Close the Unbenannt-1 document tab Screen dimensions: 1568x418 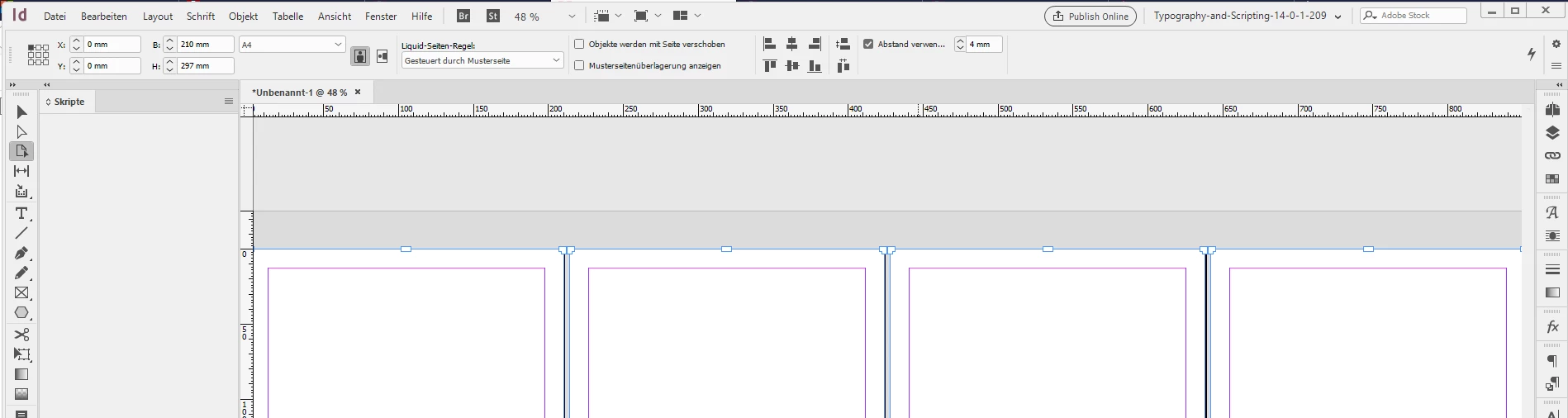[x=358, y=92]
